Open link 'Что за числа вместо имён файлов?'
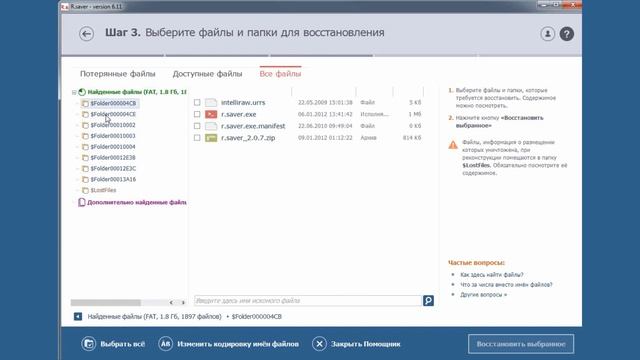This screenshot has height=360, width=640. pos(506,284)
